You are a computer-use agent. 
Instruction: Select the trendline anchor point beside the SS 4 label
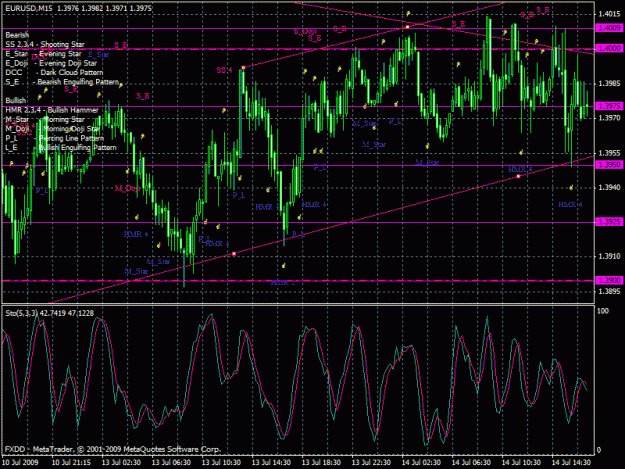pos(243,68)
